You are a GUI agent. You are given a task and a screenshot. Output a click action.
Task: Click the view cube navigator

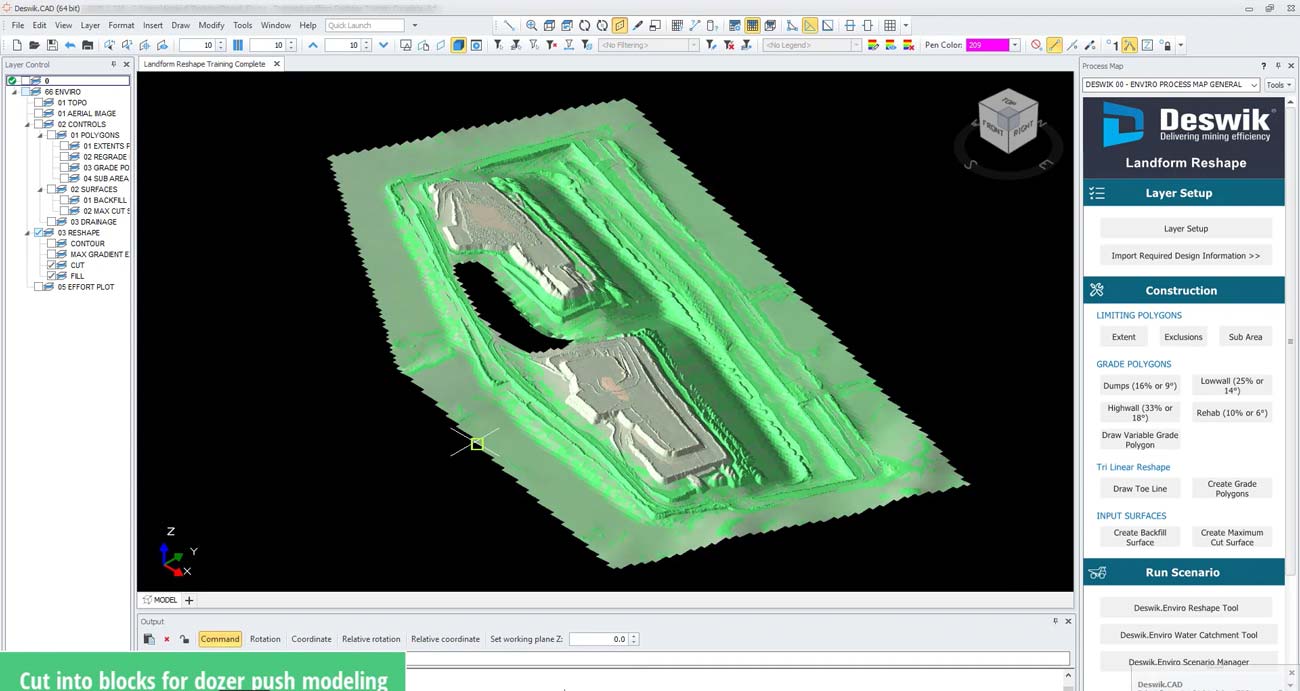1008,121
